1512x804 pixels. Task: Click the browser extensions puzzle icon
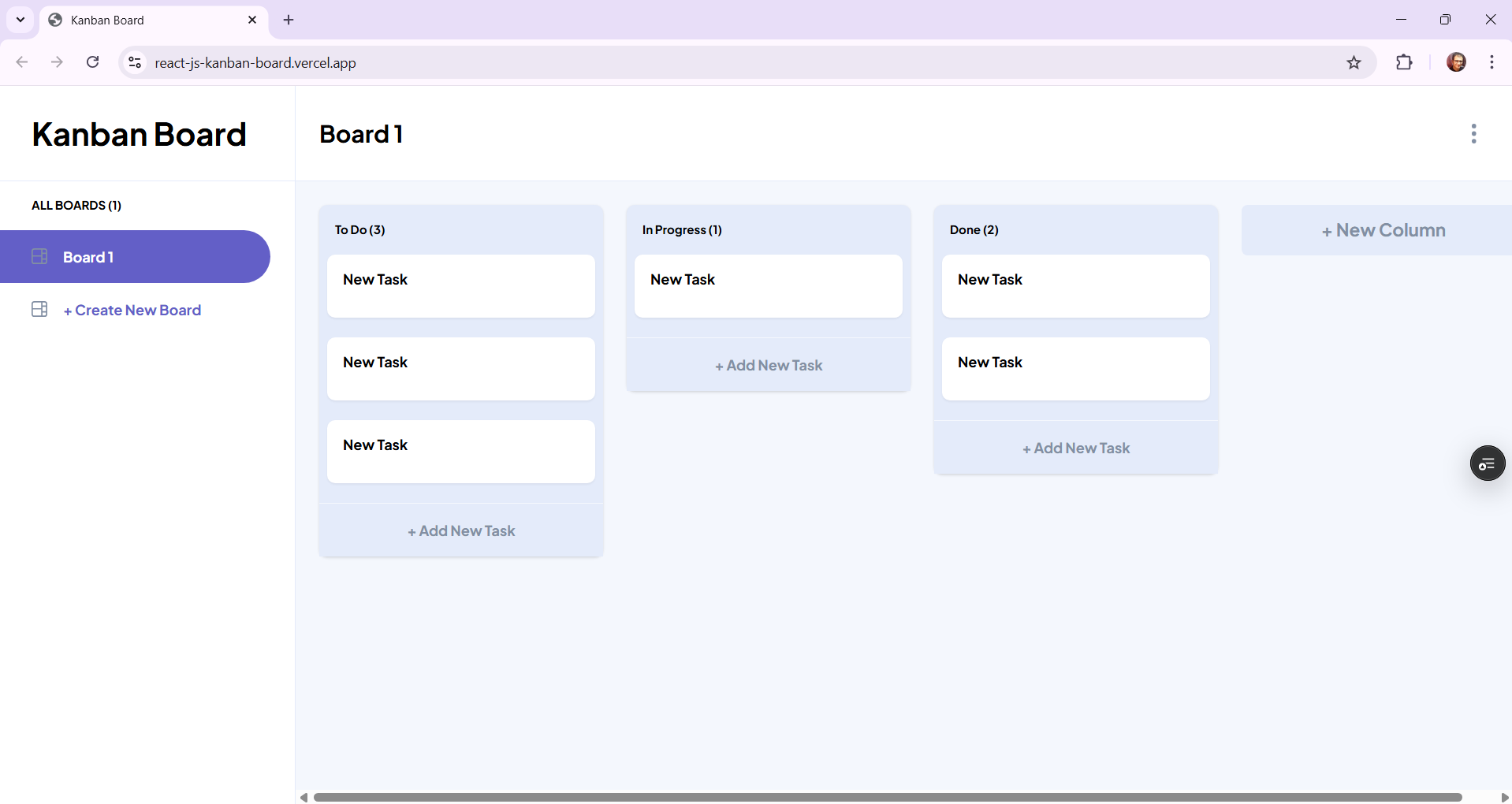[1406, 62]
